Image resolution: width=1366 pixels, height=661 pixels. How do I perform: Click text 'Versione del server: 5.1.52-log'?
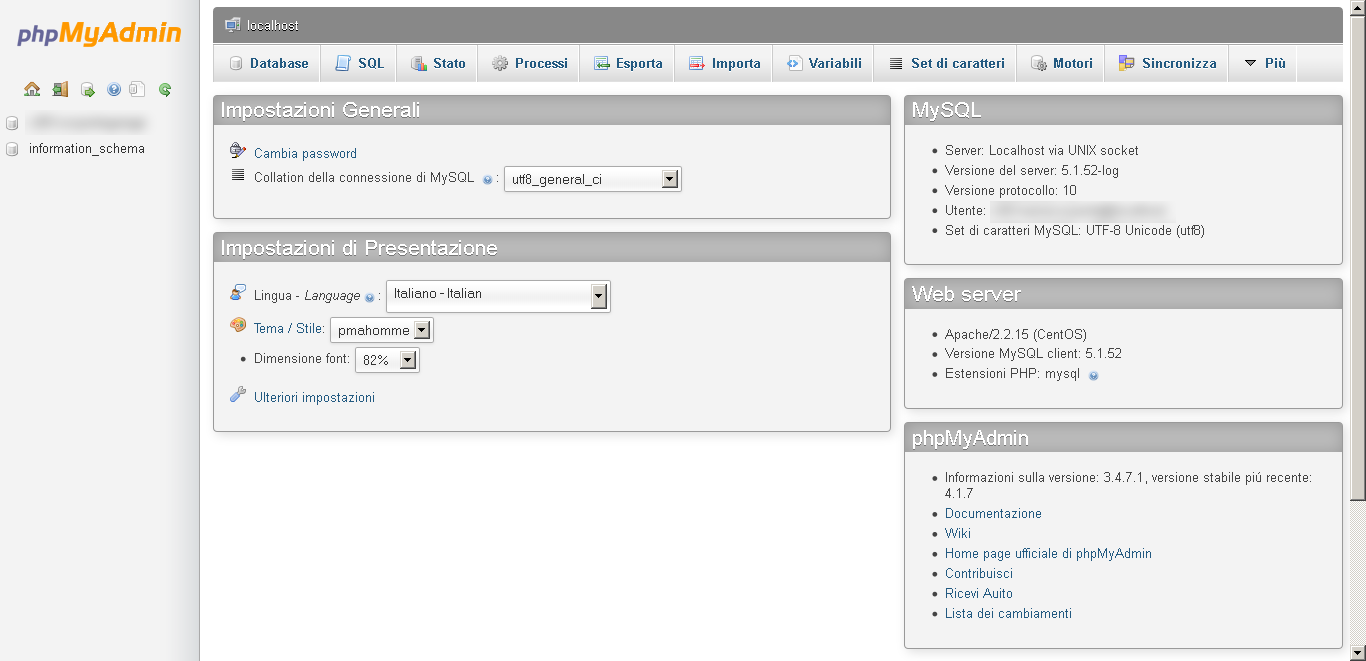point(1032,170)
